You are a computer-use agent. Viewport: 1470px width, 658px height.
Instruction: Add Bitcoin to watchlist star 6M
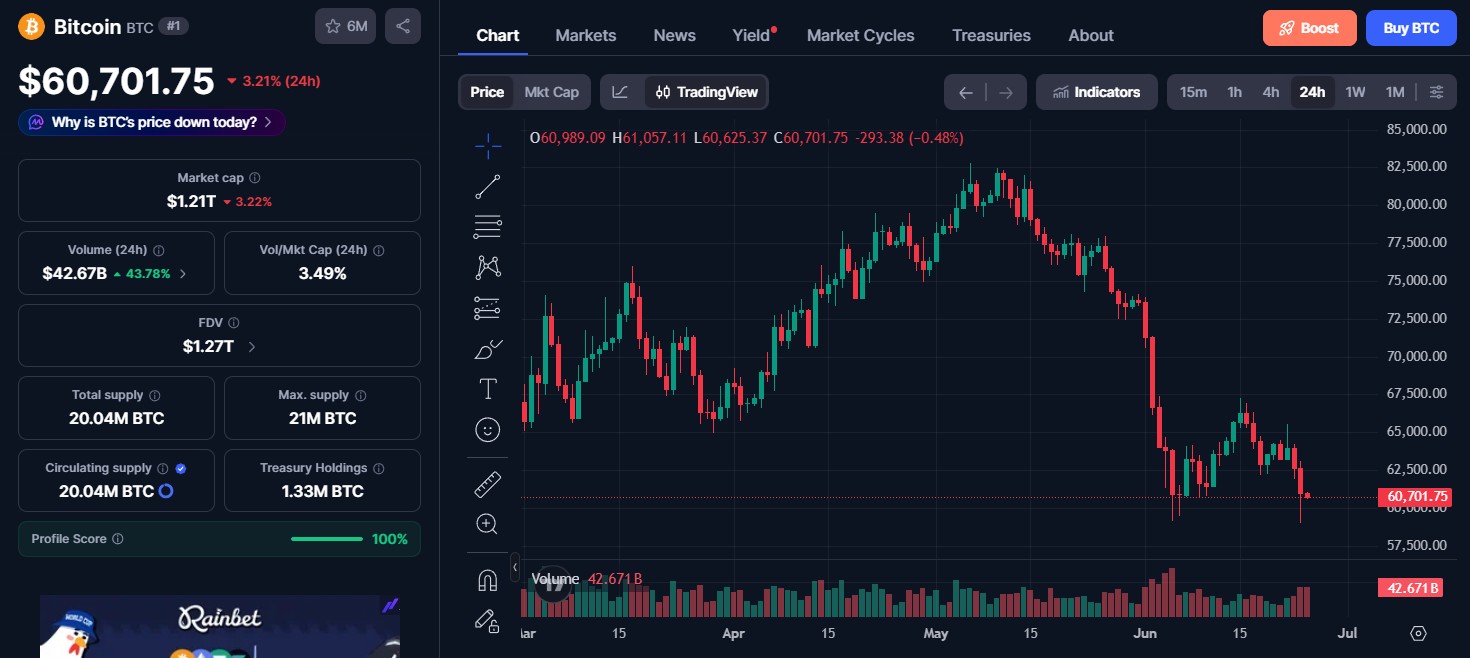[345, 26]
